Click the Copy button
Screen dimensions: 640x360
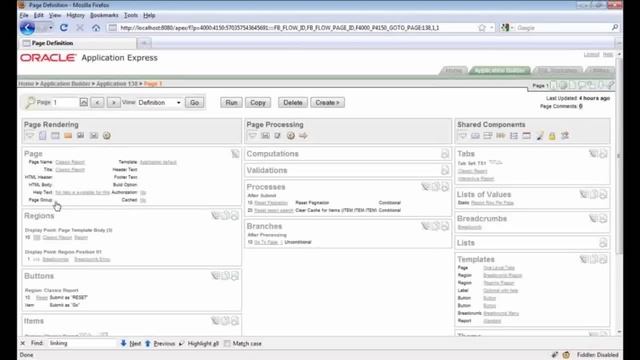258,102
